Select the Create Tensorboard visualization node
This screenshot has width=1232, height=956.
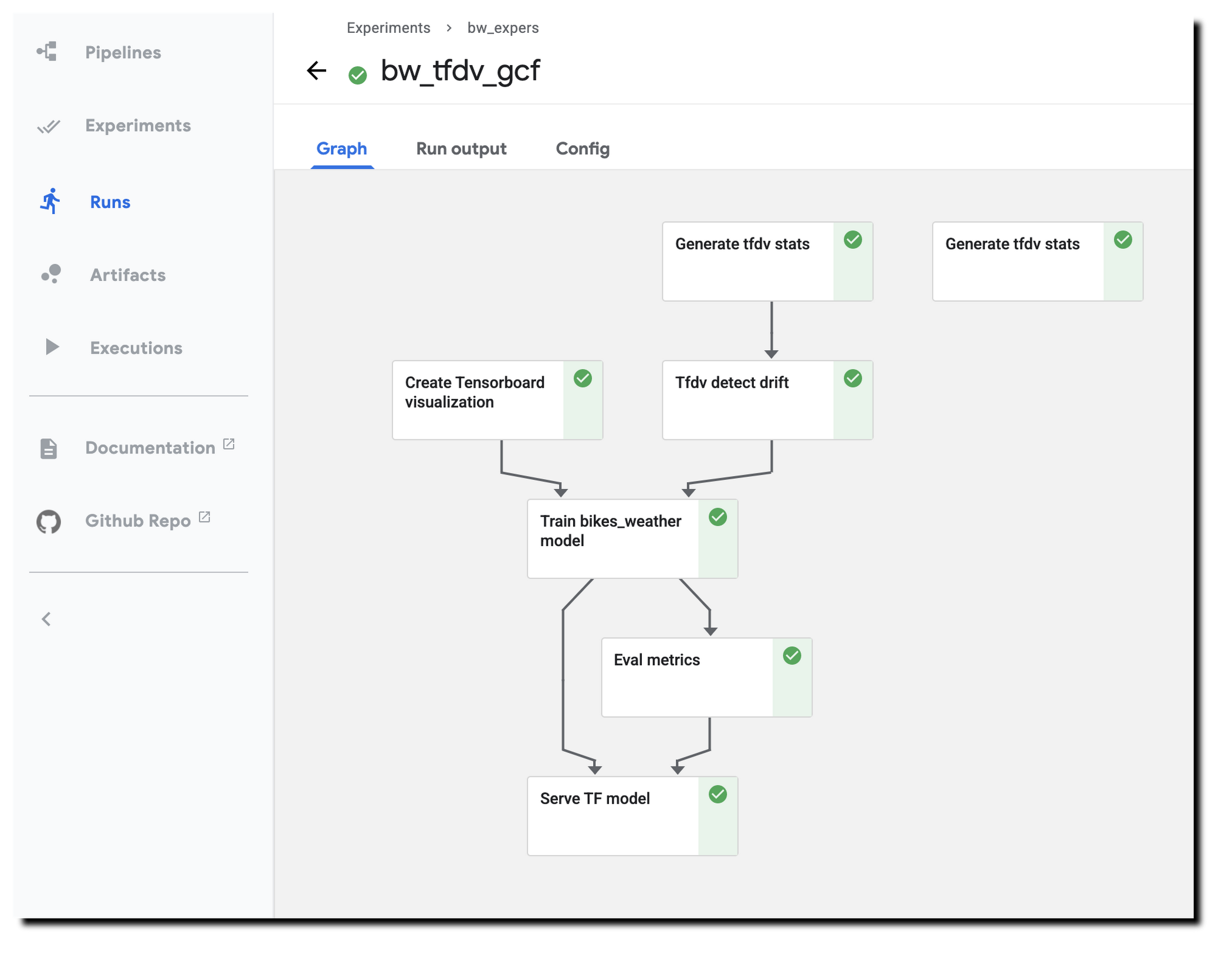[x=497, y=400]
